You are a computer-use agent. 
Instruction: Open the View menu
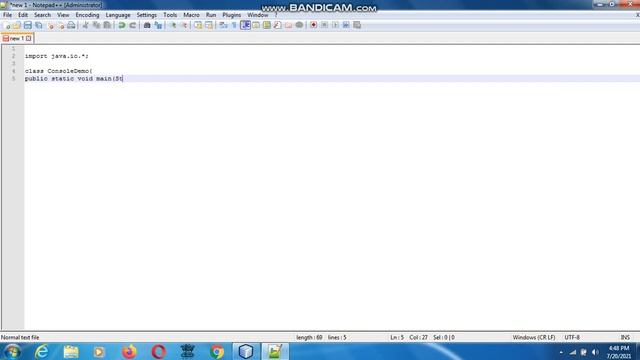63,15
